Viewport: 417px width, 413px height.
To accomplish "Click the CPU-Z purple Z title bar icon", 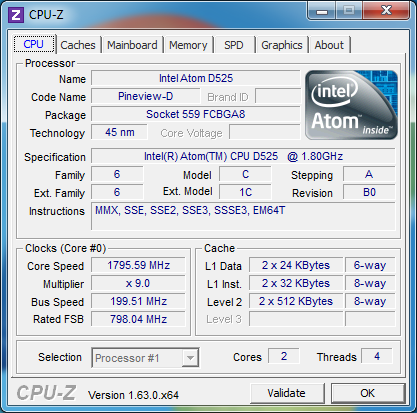I will (16, 15).
